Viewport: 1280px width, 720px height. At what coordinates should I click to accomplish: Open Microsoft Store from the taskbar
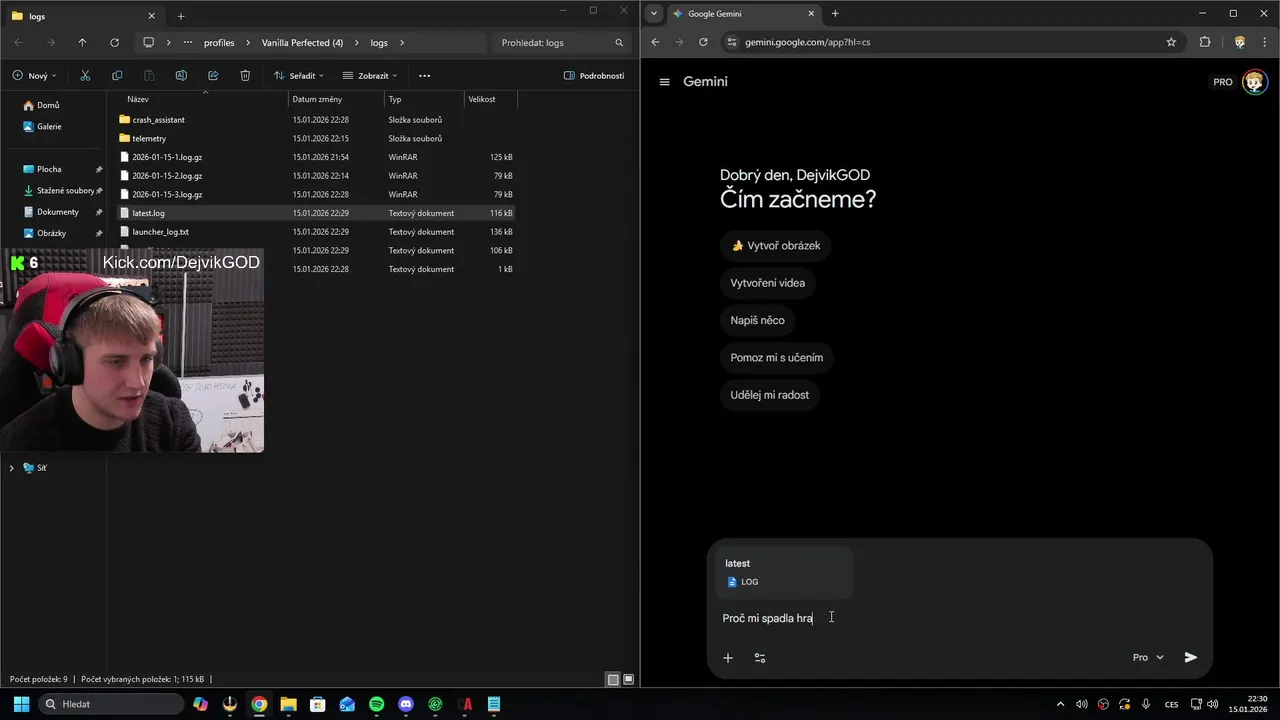coord(317,704)
